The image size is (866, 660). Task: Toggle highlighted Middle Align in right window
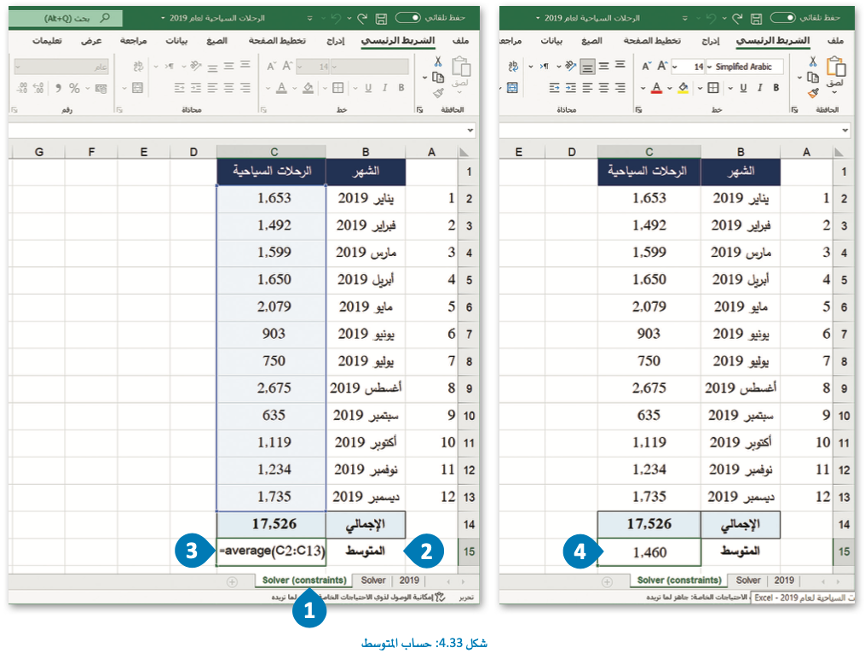(x=587, y=67)
